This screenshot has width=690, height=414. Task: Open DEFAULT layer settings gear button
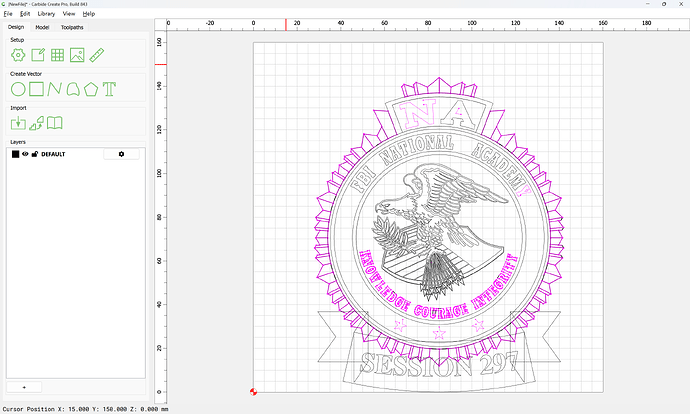click(x=121, y=154)
